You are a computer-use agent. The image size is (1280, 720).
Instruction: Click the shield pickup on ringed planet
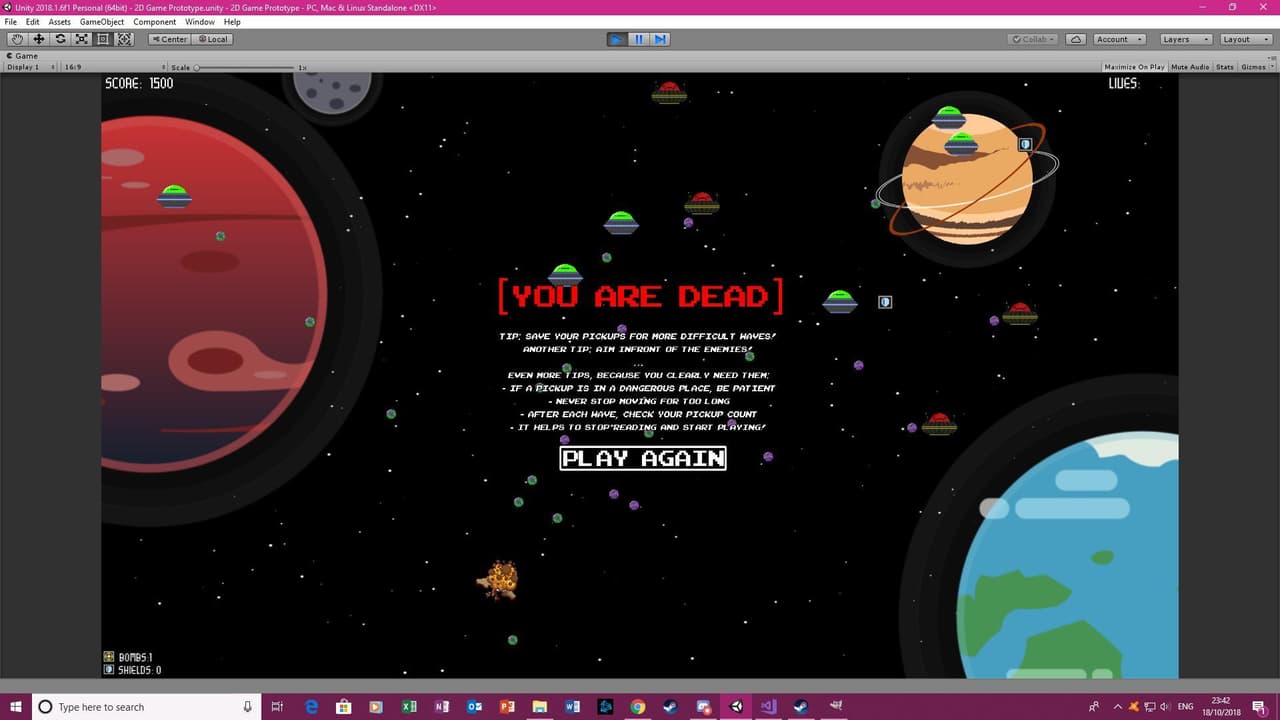click(x=1025, y=144)
